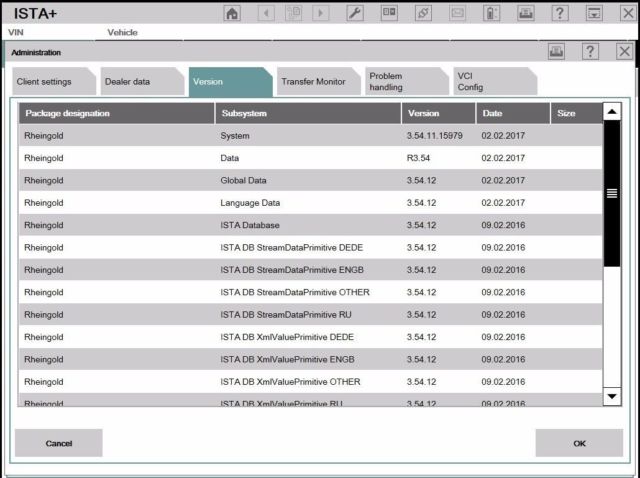Click the envelope message icon
The height and width of the screenshot is (478, 640).
pos(457,13)
